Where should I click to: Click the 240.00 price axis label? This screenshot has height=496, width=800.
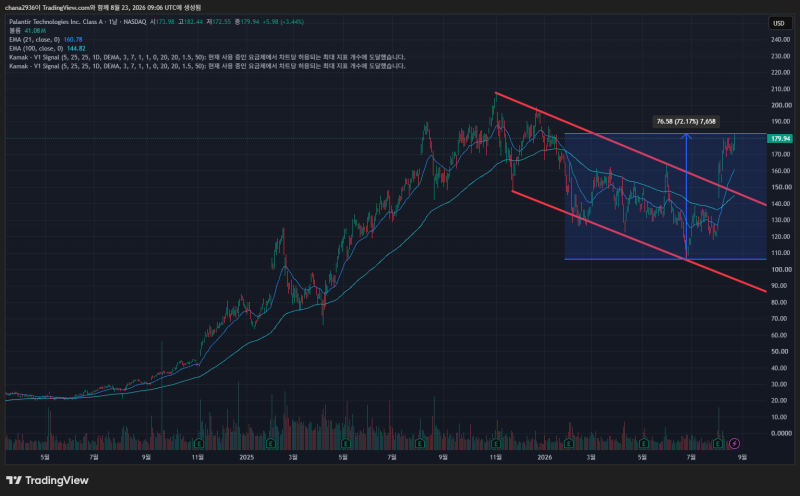[781, 40]
